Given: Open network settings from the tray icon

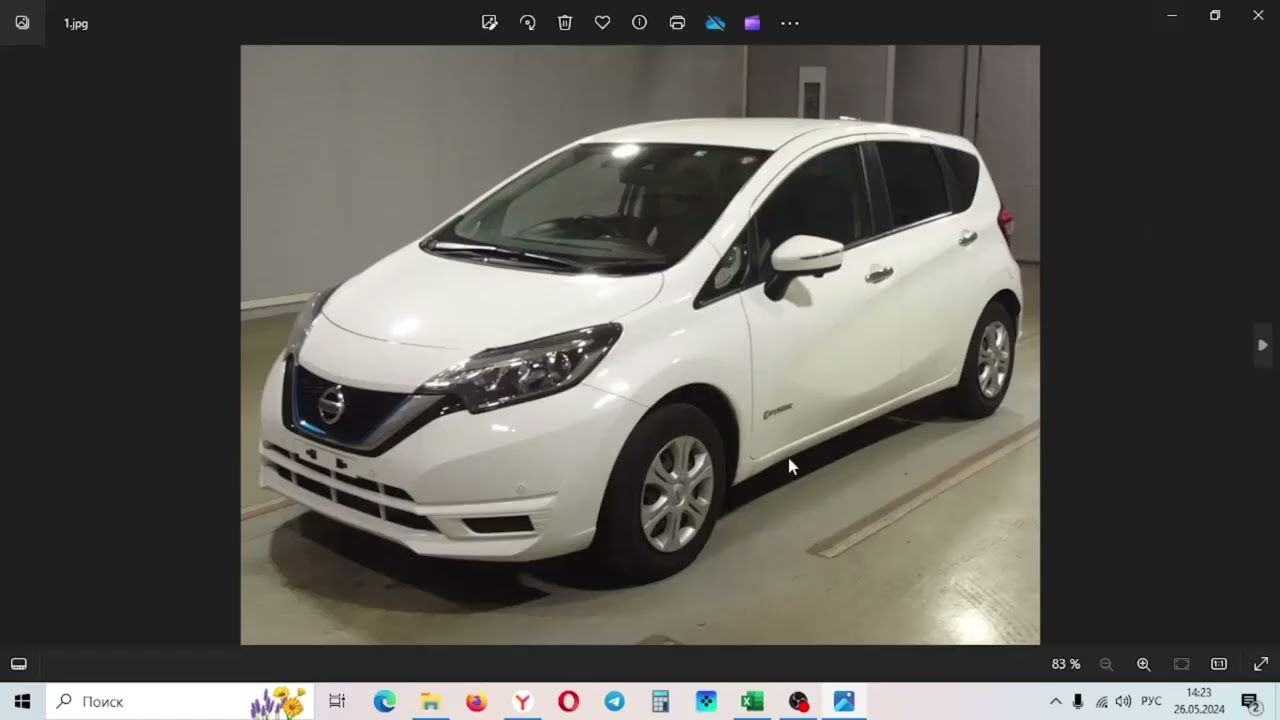Looking at the screenshot, I should point(1101,701).
